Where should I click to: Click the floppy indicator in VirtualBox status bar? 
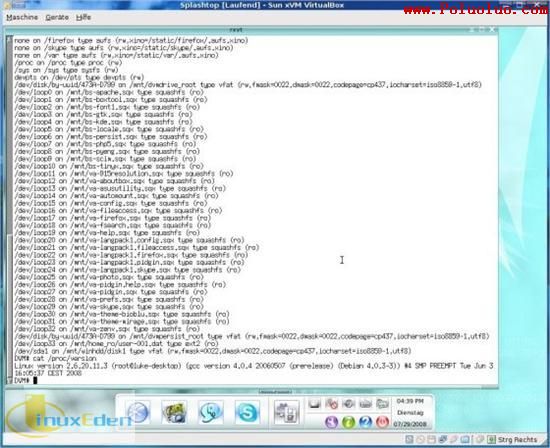click(x=431, y=440)
